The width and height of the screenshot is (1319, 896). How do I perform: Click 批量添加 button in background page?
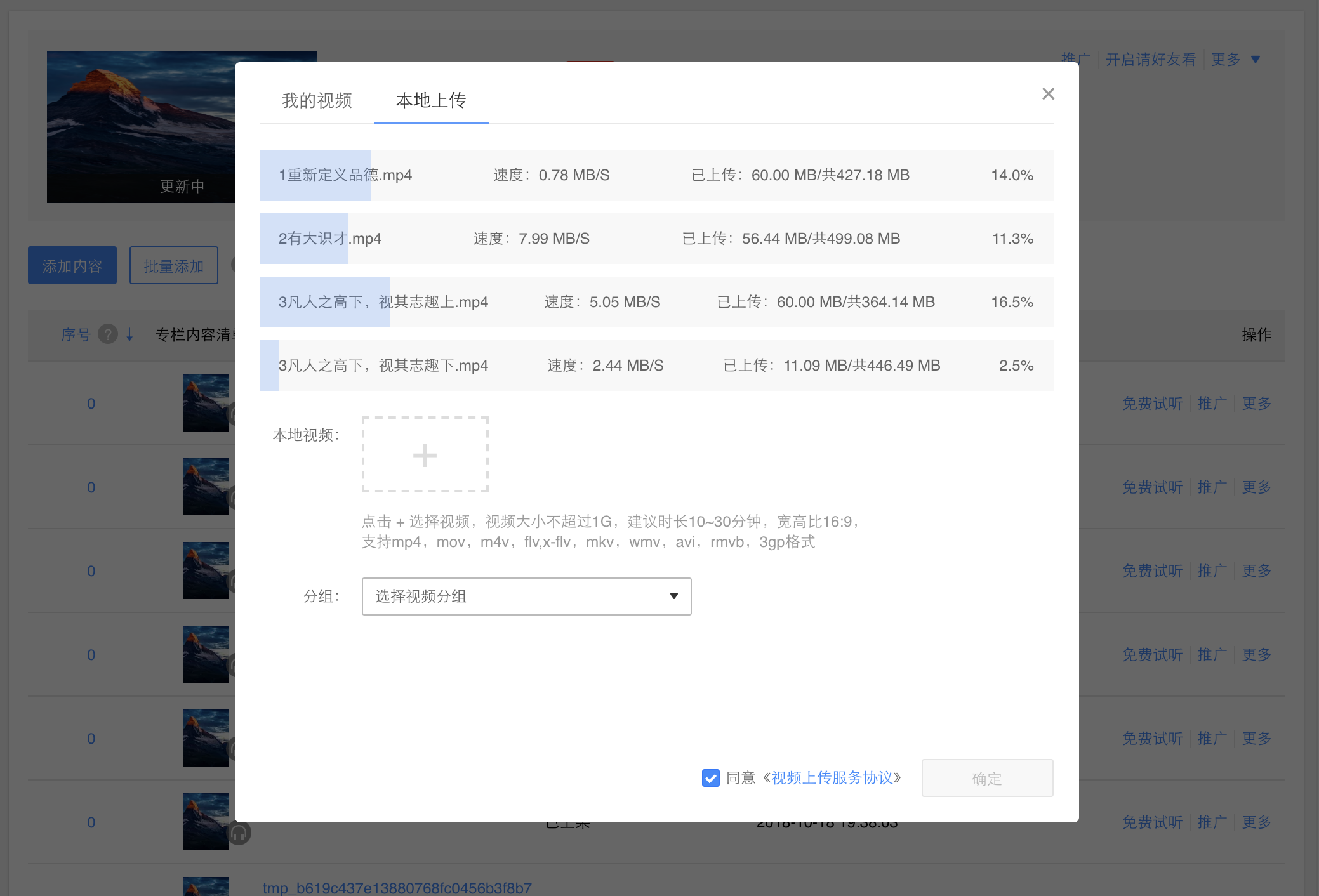click(x=174, y=265)
